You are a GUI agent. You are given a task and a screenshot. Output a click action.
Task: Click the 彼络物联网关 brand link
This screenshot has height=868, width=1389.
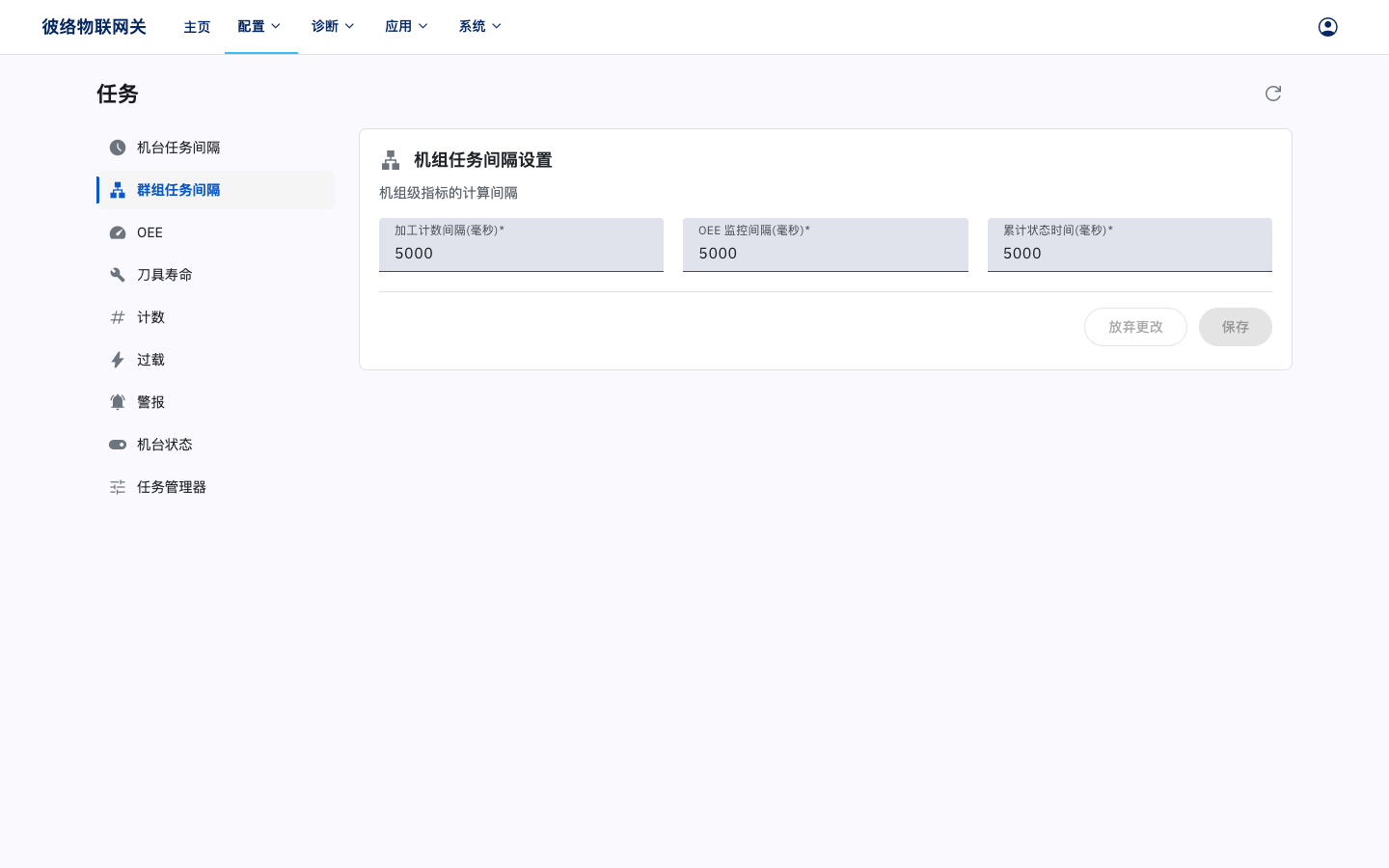coord(94,27)
